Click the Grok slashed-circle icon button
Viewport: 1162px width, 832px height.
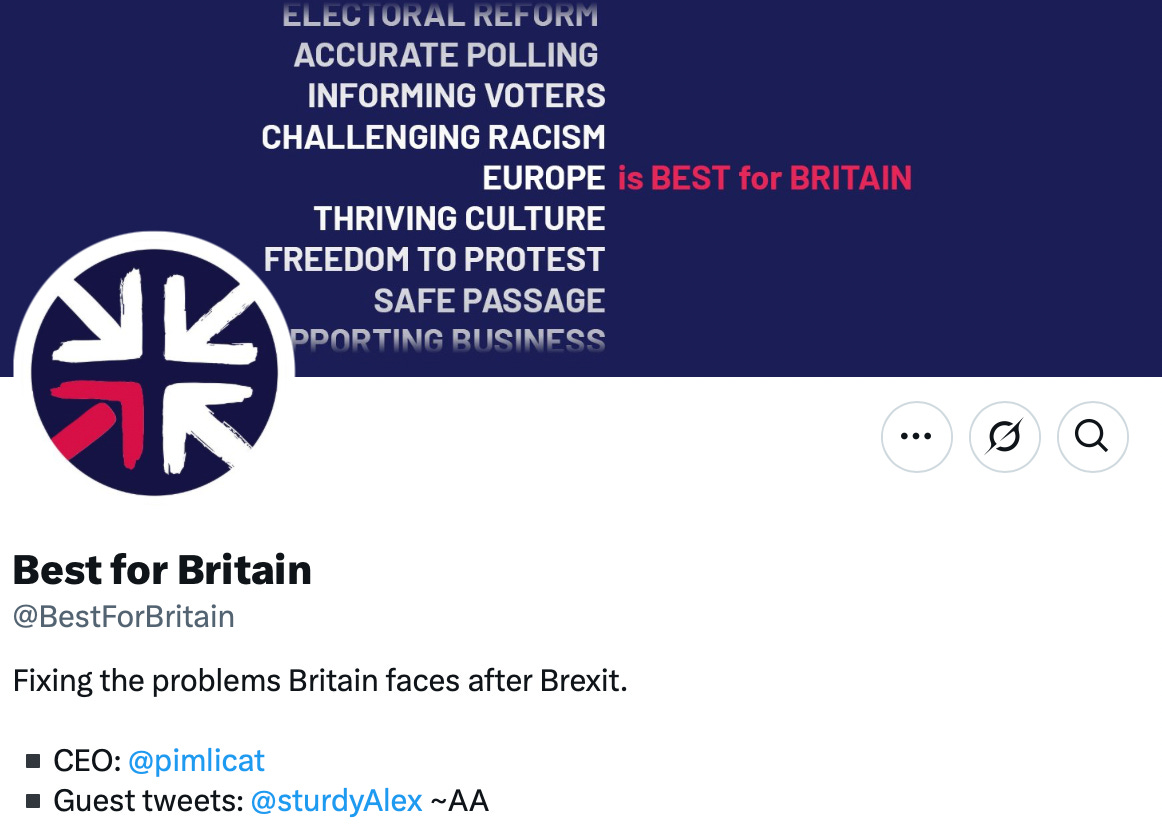(x=1004, y=436)
